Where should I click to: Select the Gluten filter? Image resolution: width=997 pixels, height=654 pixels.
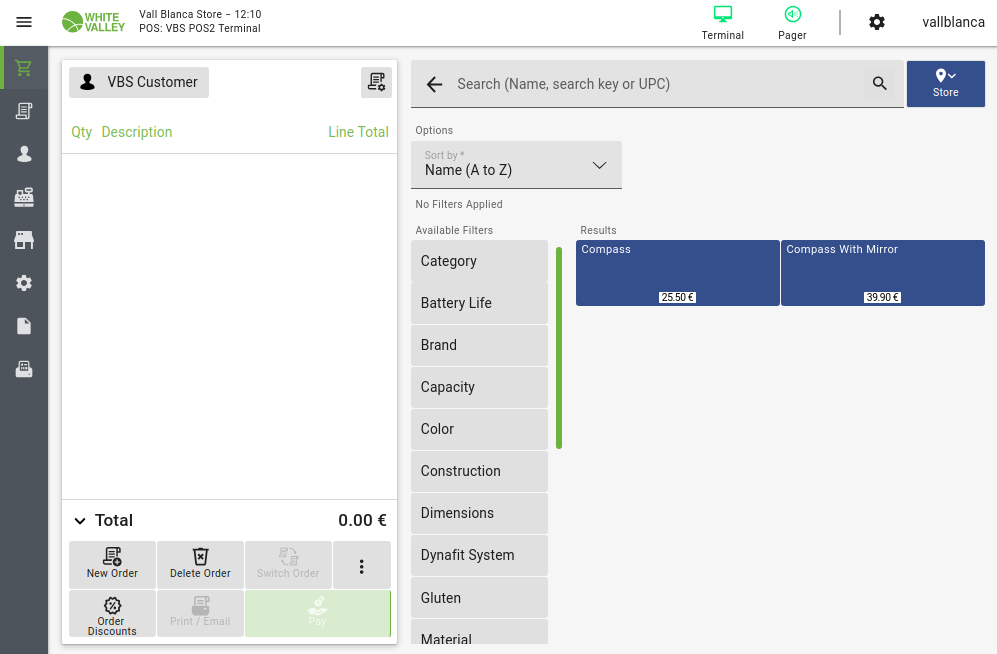(479, 597)
